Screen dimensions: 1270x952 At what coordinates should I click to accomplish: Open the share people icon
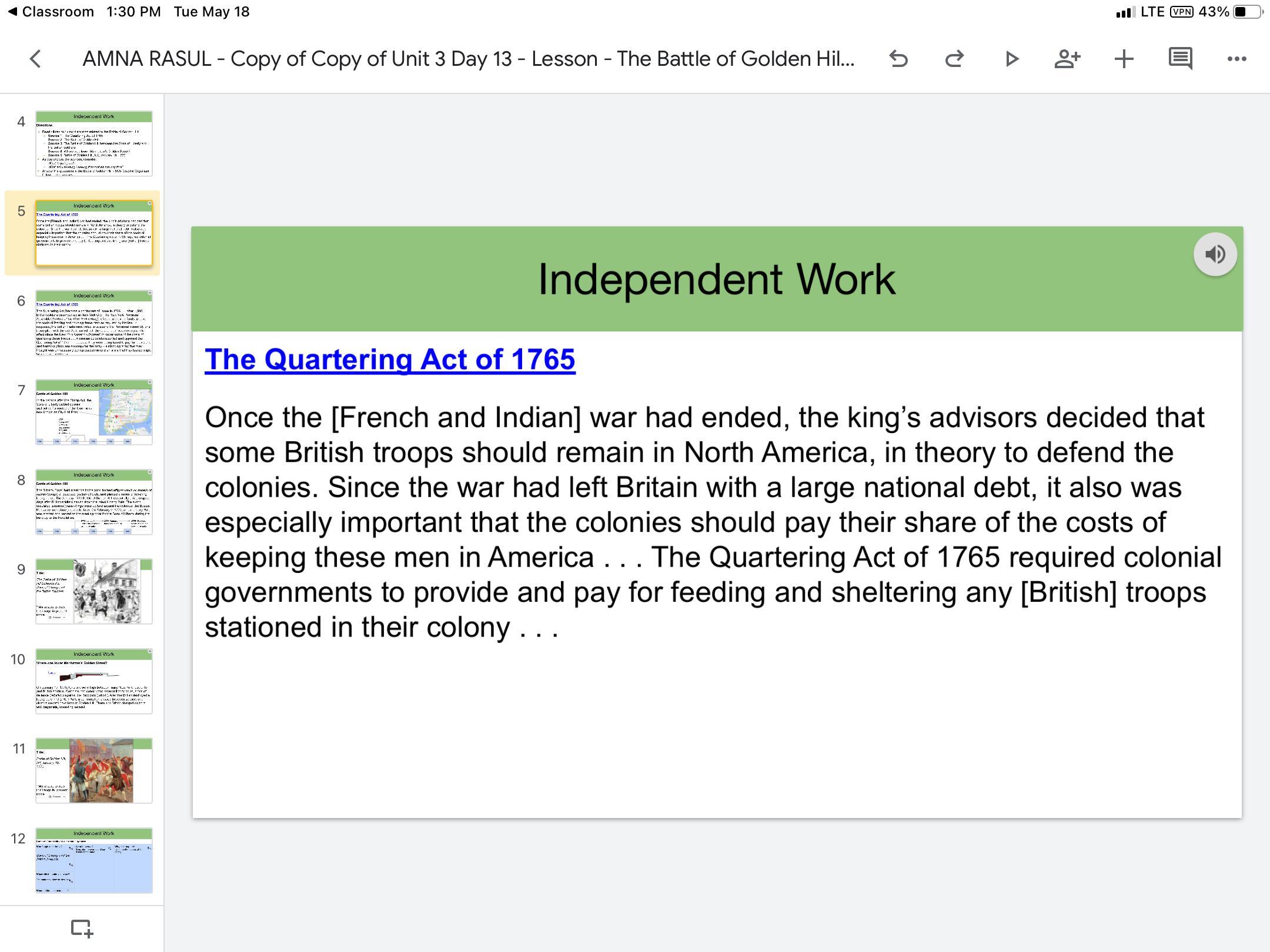(x=1067, y=59)
